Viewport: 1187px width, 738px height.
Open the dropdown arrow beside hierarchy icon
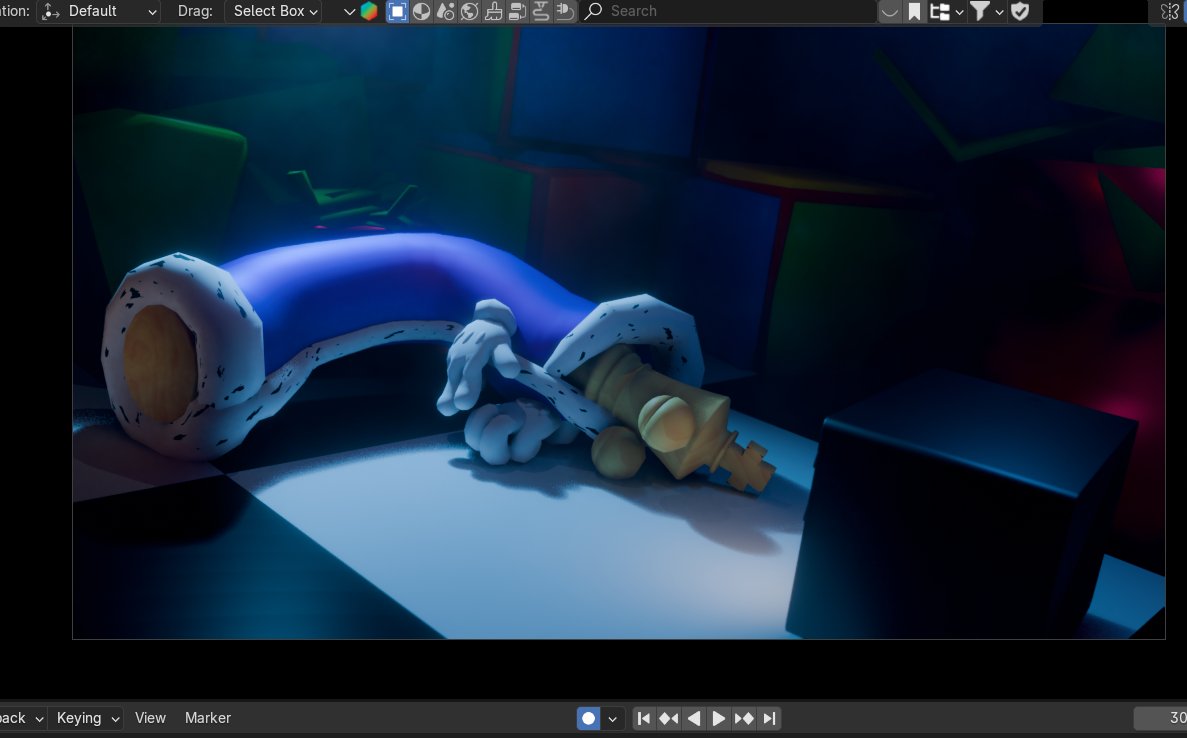(959, 12)
